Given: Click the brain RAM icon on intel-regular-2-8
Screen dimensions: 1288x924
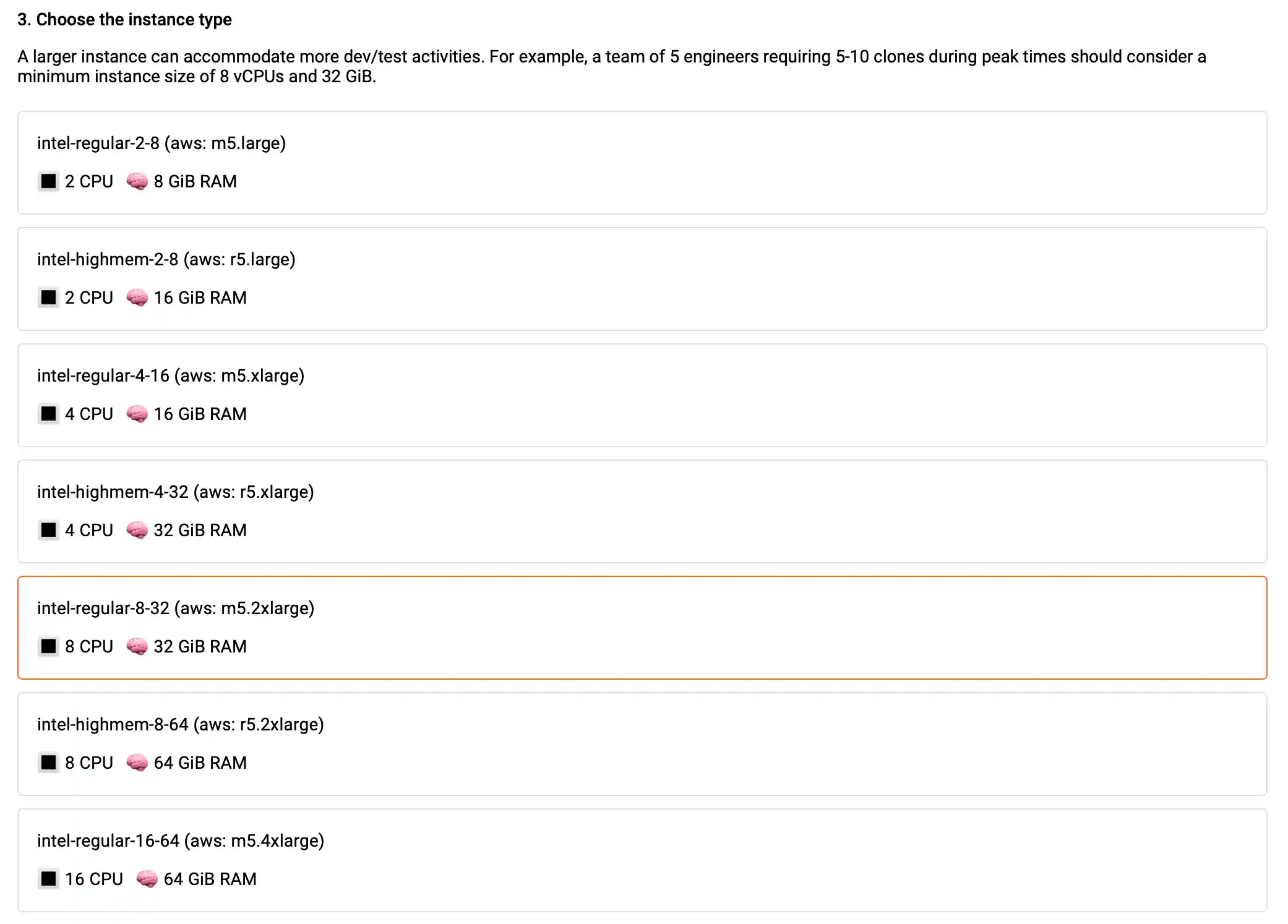Looking at the screenshot, I should (137, 181).
